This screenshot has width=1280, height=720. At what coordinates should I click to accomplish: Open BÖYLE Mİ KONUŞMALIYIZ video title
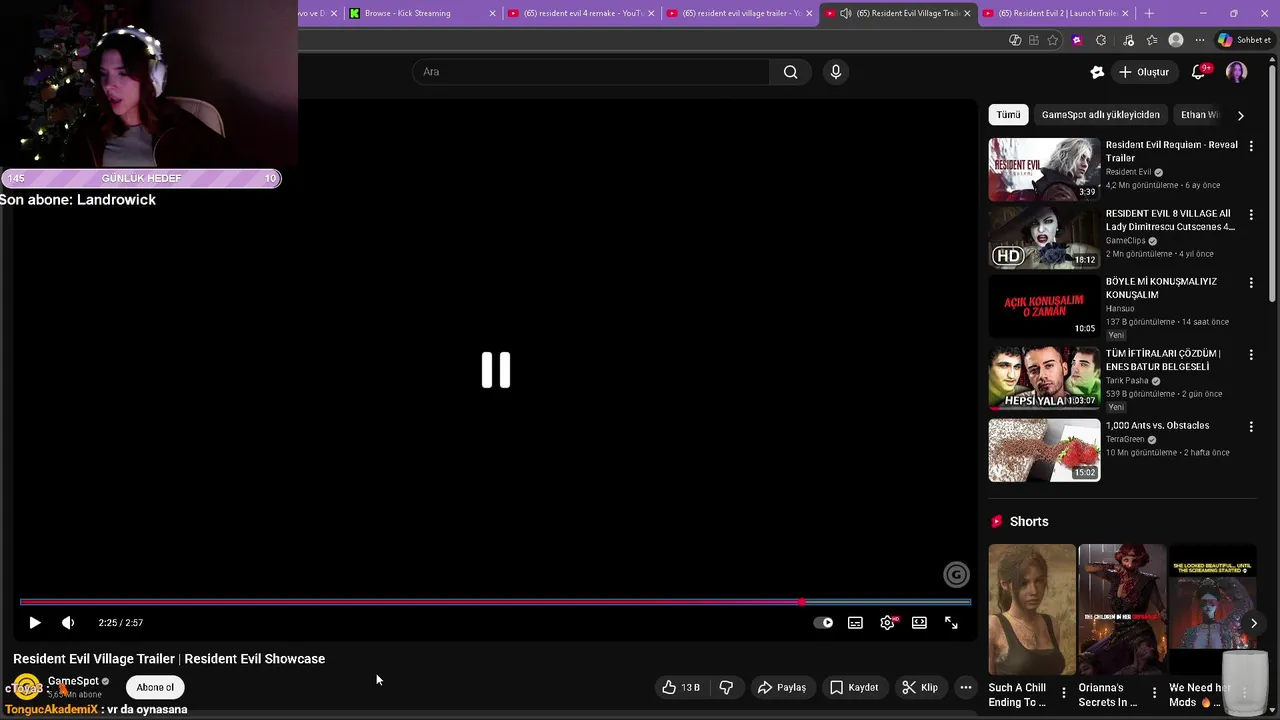pyautogui.click(x=1161, y=288)
